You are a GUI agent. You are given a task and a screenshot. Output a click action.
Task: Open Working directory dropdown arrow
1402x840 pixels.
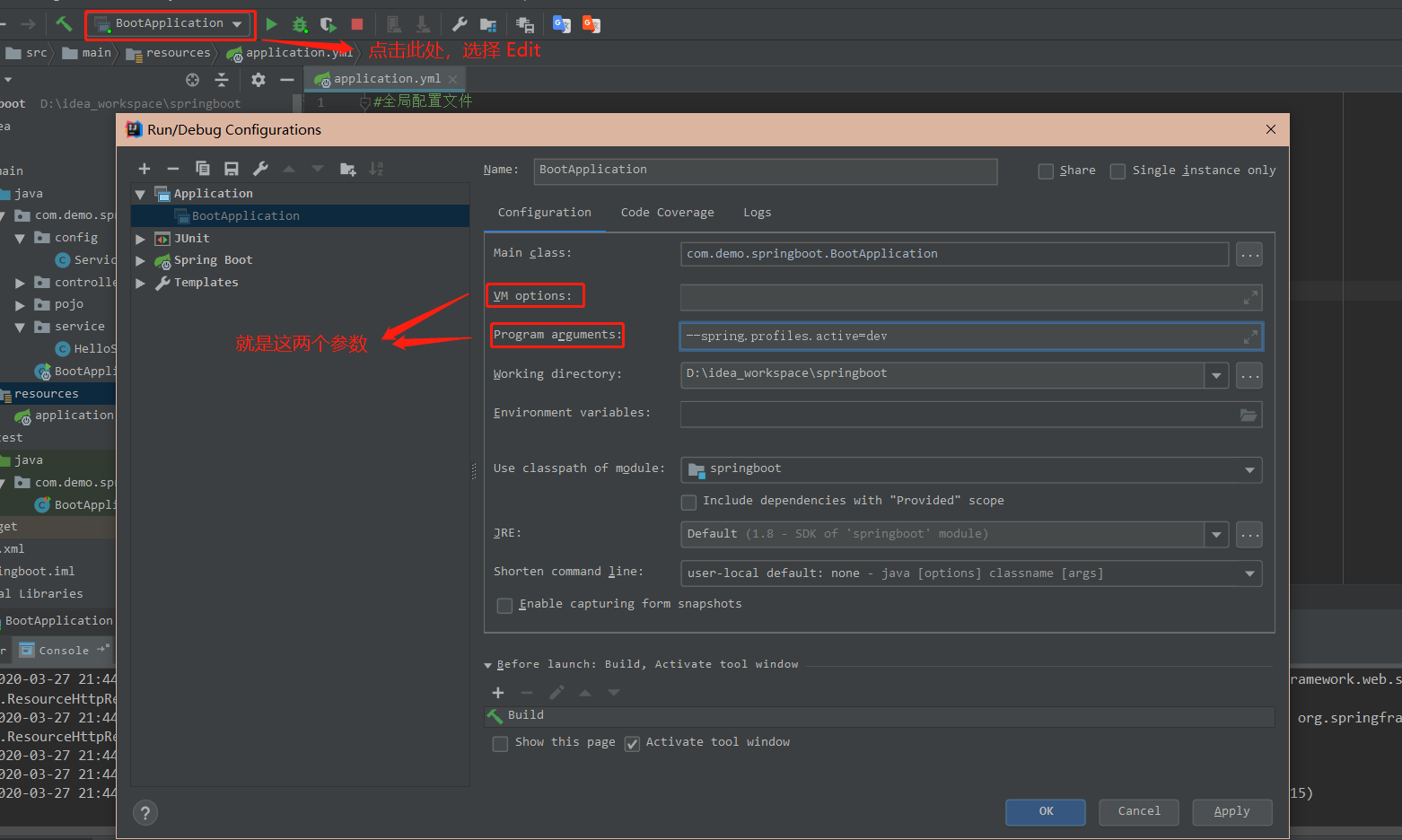[1216, 375]
